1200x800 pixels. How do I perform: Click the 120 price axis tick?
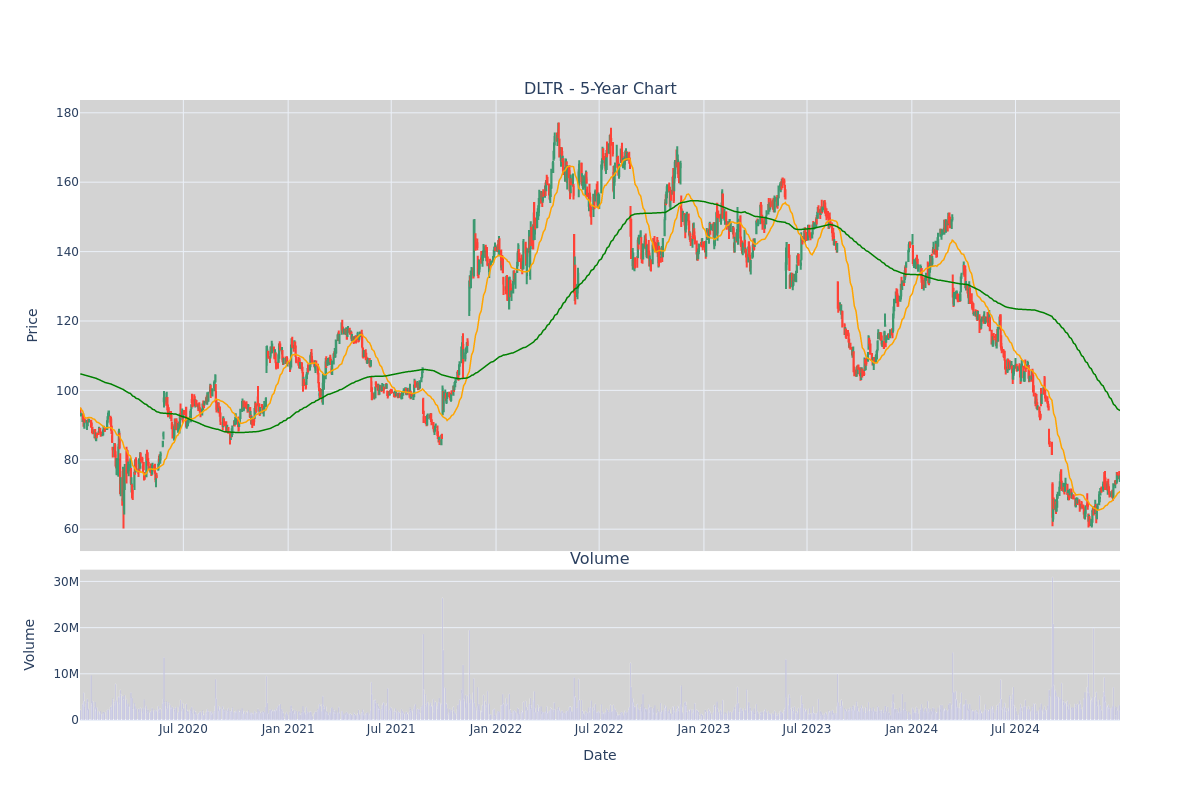pyautogui.click(x=67, y=321)
